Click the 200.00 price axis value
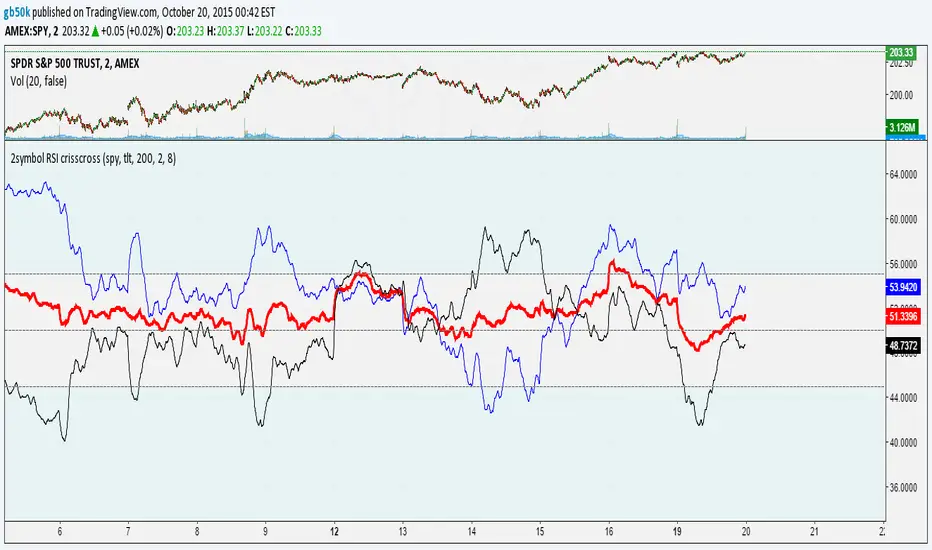Viewport: 932px width, 550px height. [901, 95]
